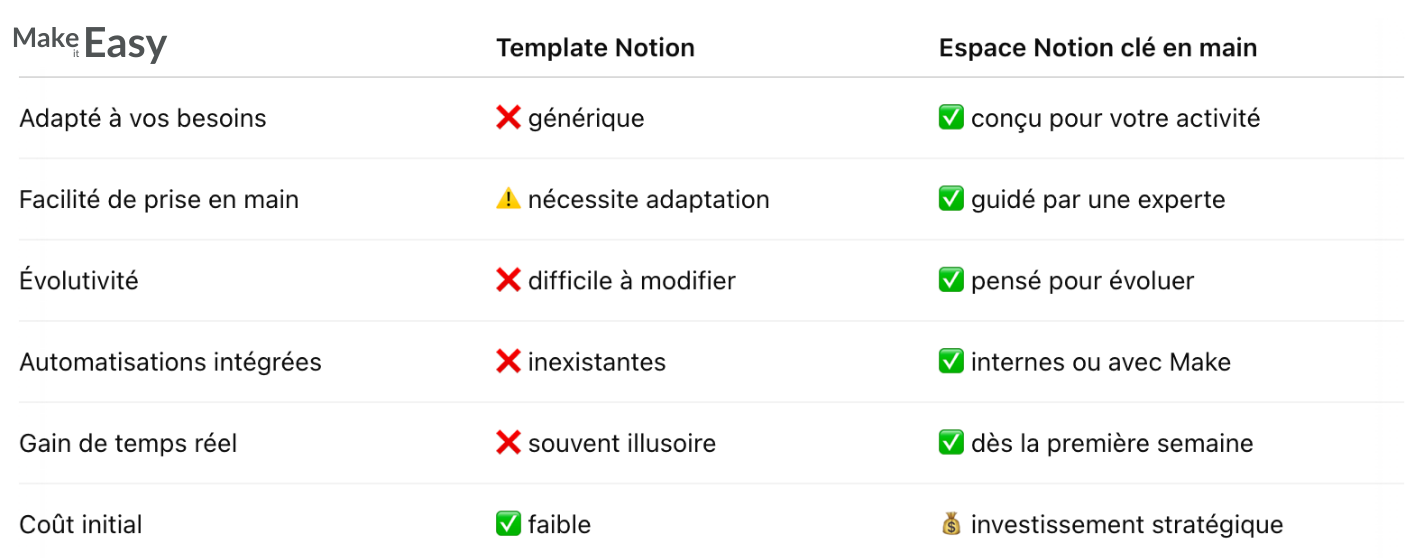This screenshot has width=1411, height=559.
Task: Click the Make it Easy logo
Action: coord(90,43)
